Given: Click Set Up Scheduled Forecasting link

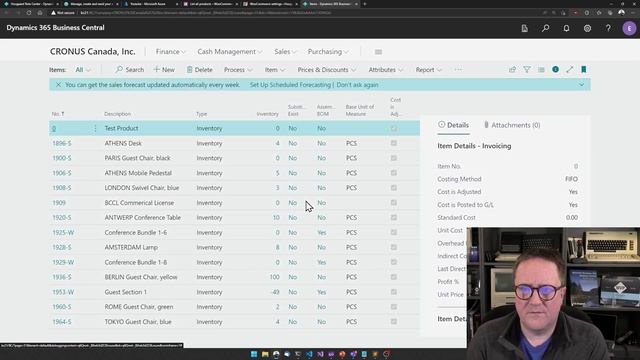Looking at the screenshot, I should click(290, 85).
